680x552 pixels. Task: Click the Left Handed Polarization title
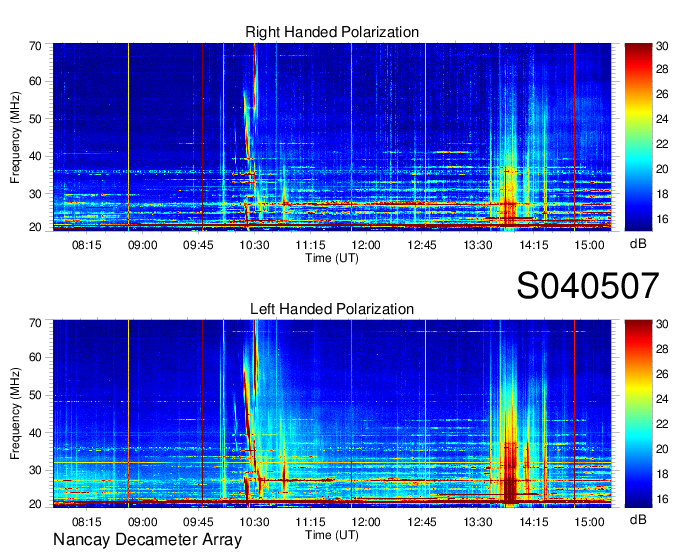click(x=332, y=309)
